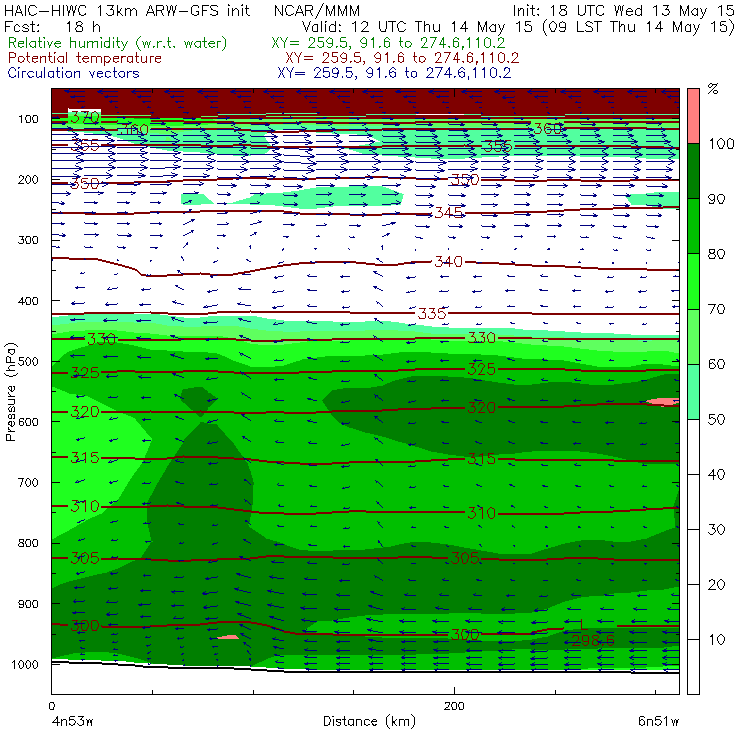Click the '10' colorbar tick label
The width and height of the screenshot is (740, 740).
pos(716,639)
